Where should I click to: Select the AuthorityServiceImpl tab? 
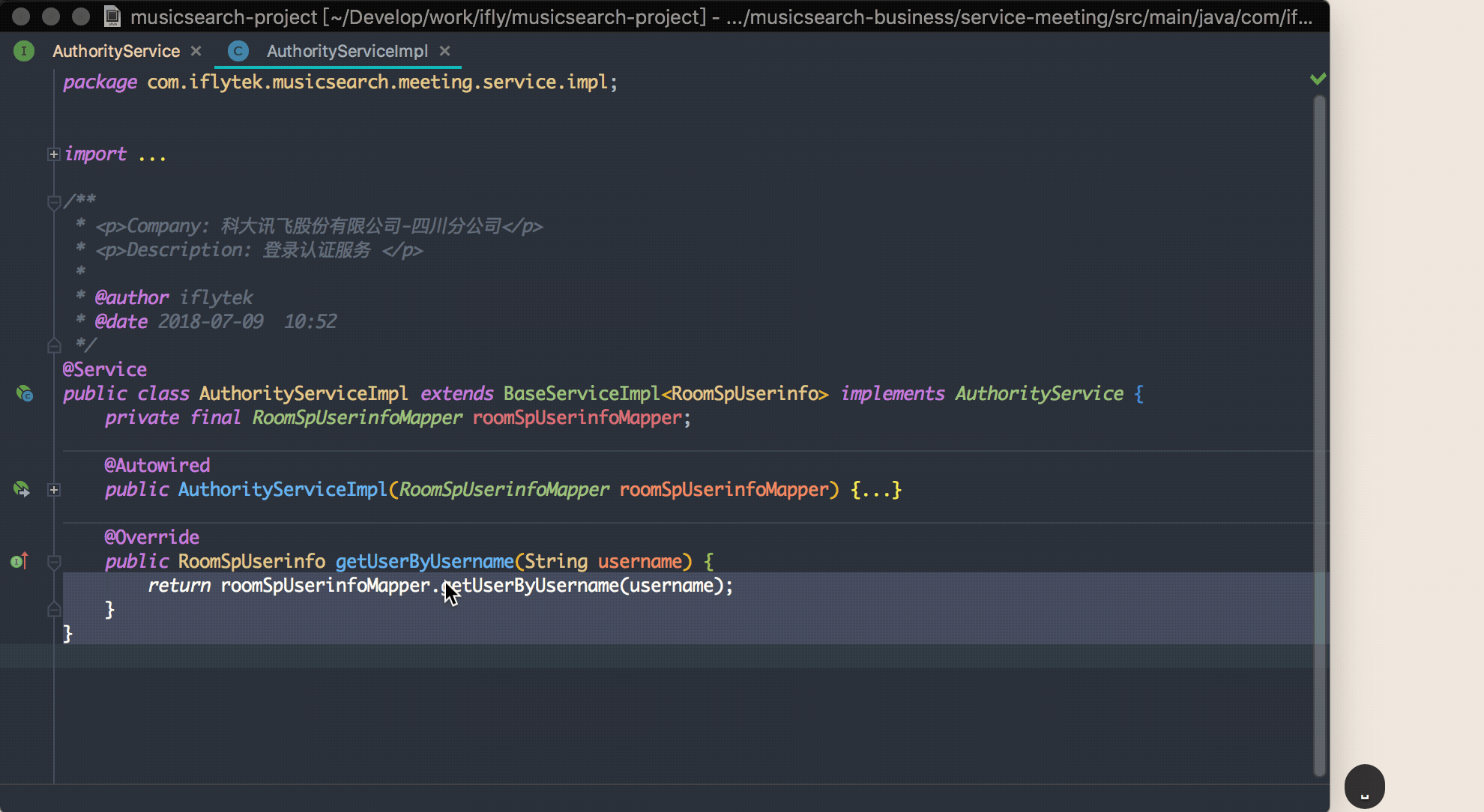tap(347, 51)
